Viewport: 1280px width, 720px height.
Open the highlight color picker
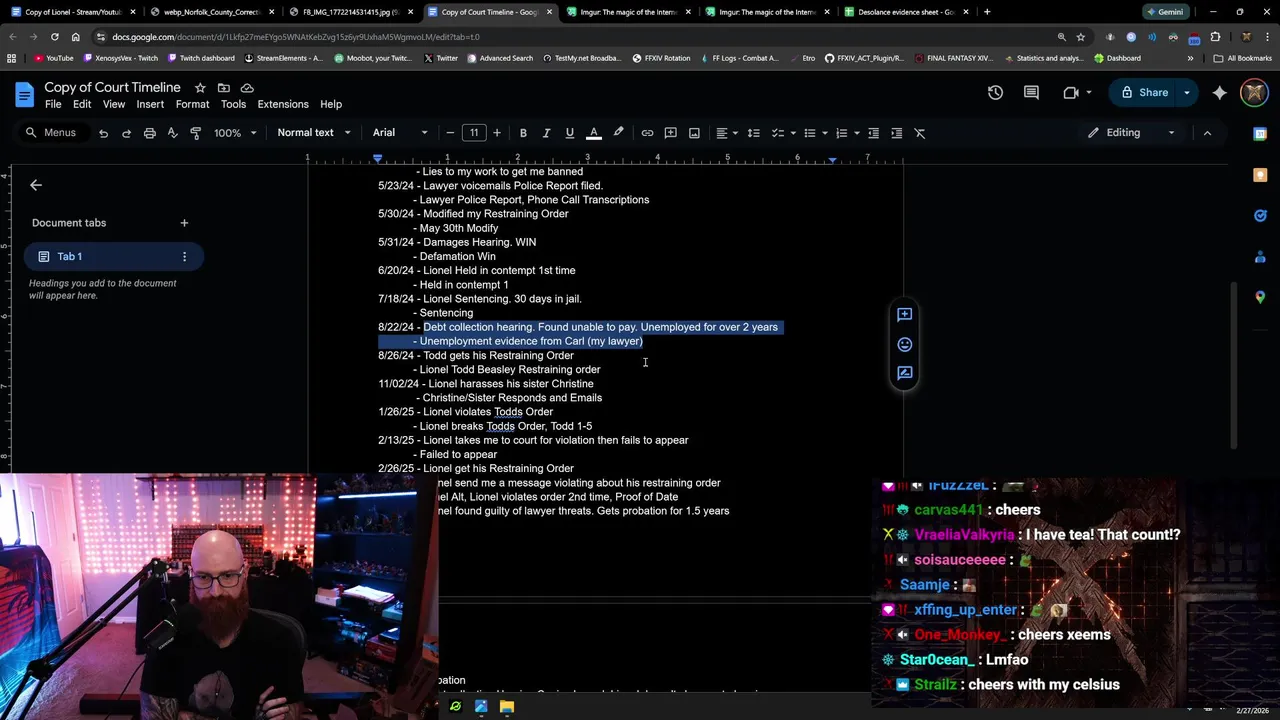coord(618,133)
